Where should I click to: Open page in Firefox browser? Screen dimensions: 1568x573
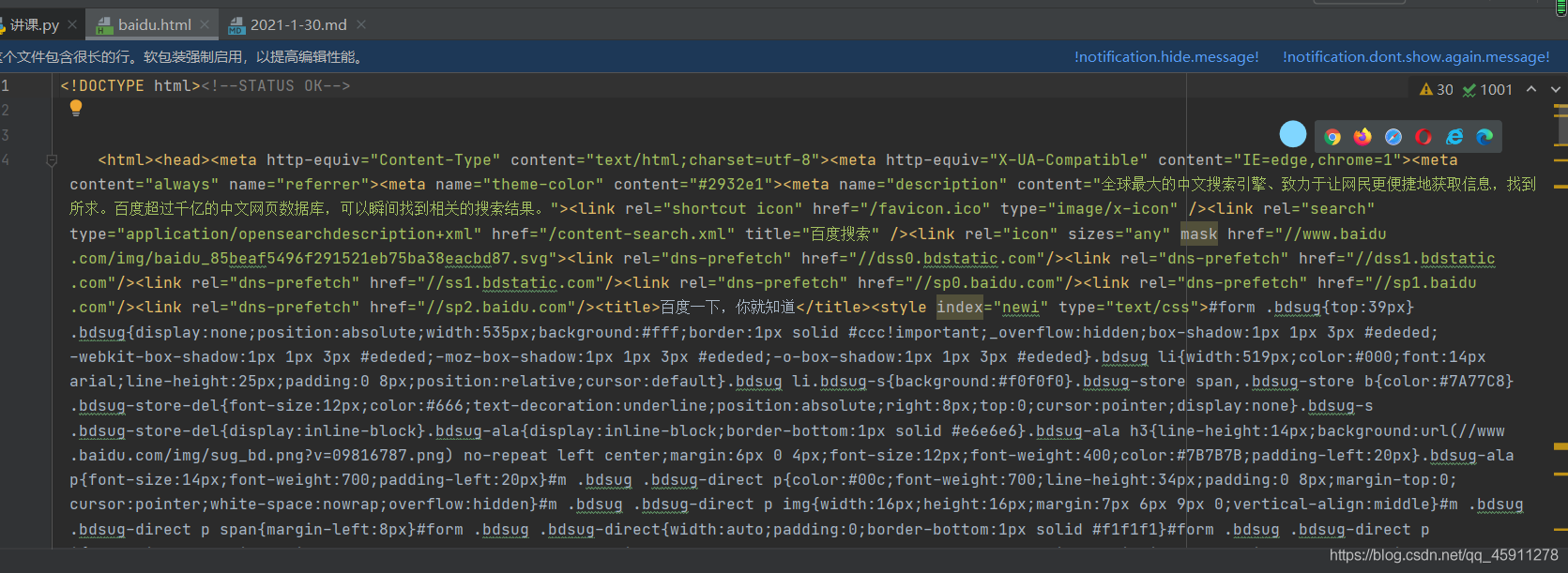(1362, 137)
